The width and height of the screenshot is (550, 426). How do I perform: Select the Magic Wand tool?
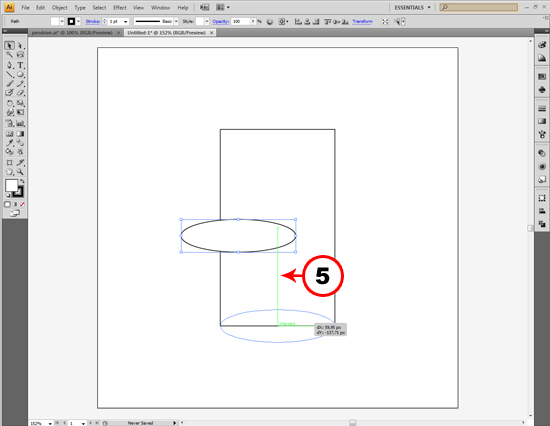point(9,55)
